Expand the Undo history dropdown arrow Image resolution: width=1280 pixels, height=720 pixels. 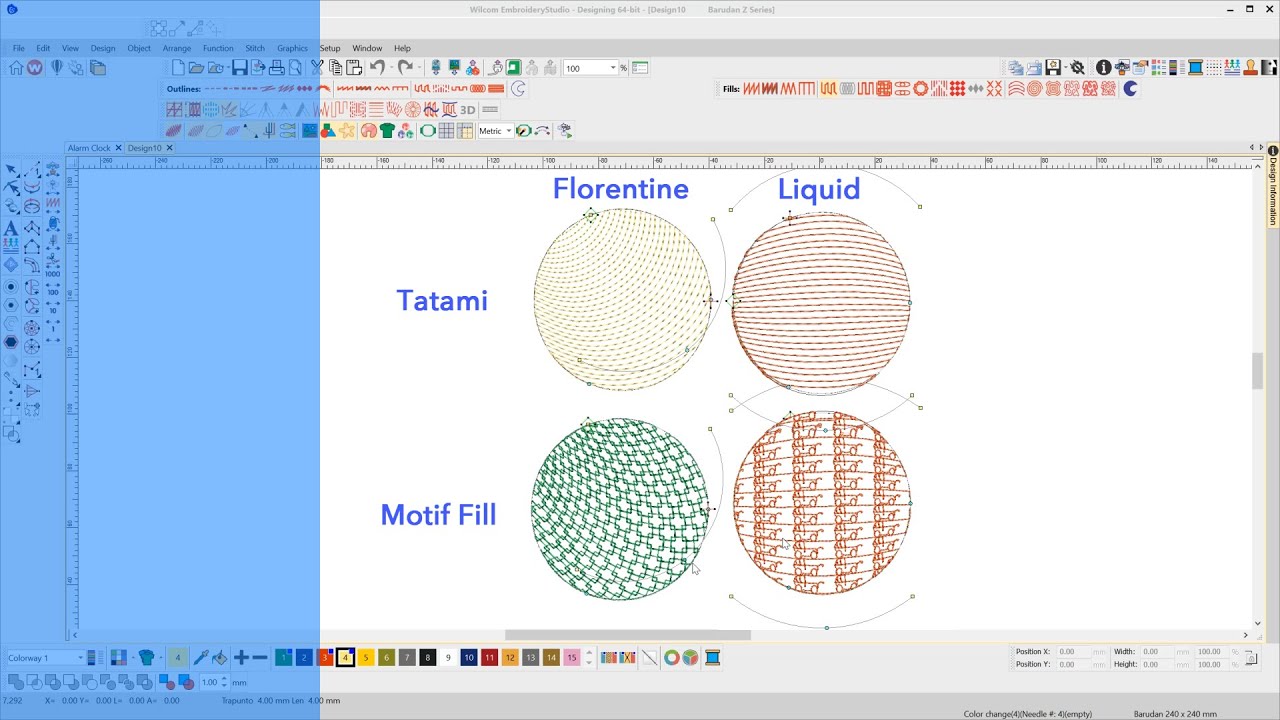point(391,68)
